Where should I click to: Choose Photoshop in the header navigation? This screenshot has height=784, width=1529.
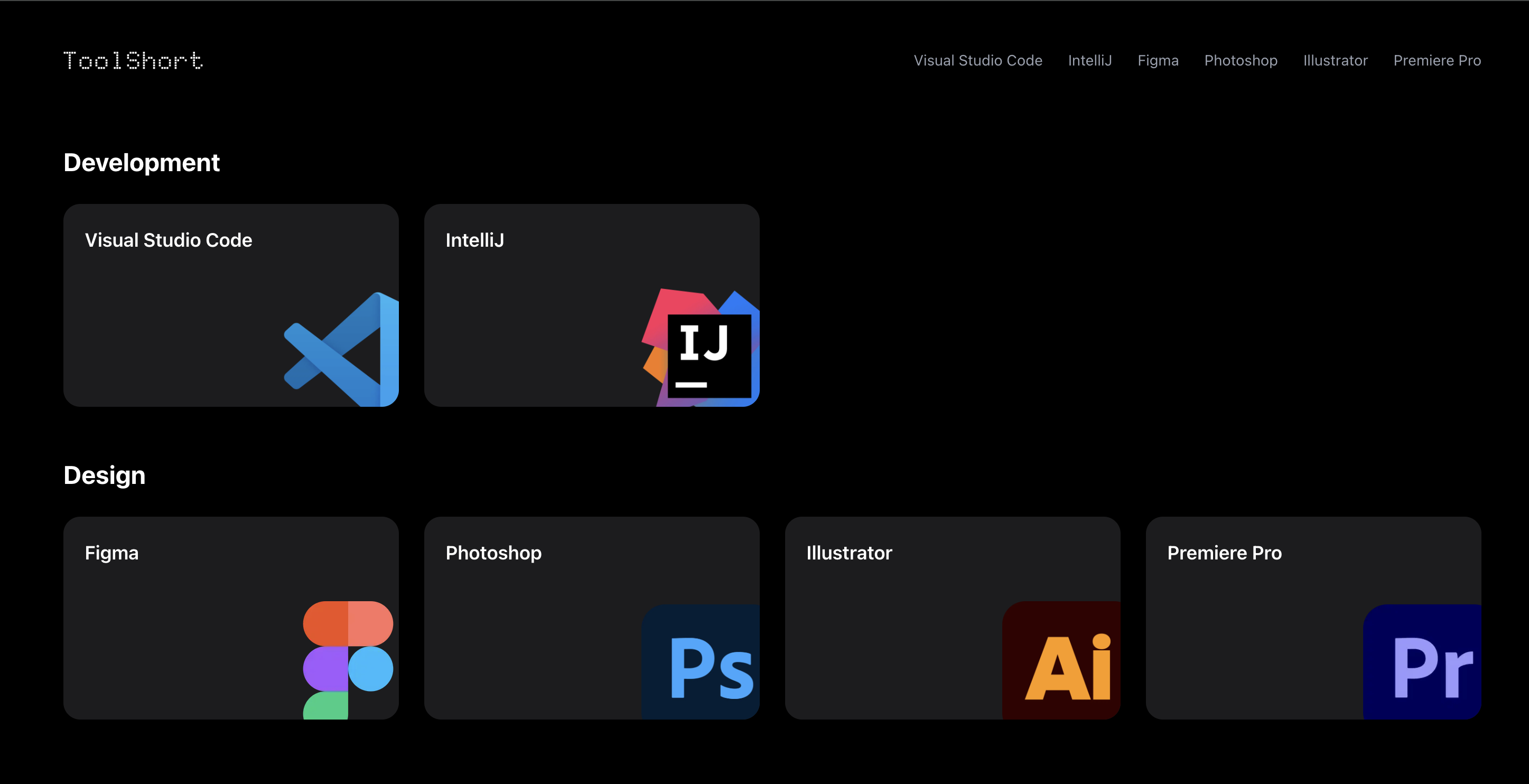click(x=1241, y=61)
